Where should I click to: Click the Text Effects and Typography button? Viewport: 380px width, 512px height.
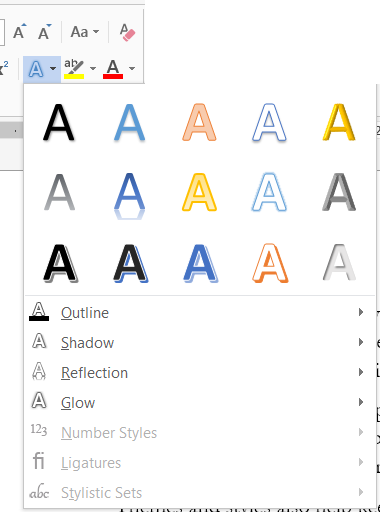[42, 69]
